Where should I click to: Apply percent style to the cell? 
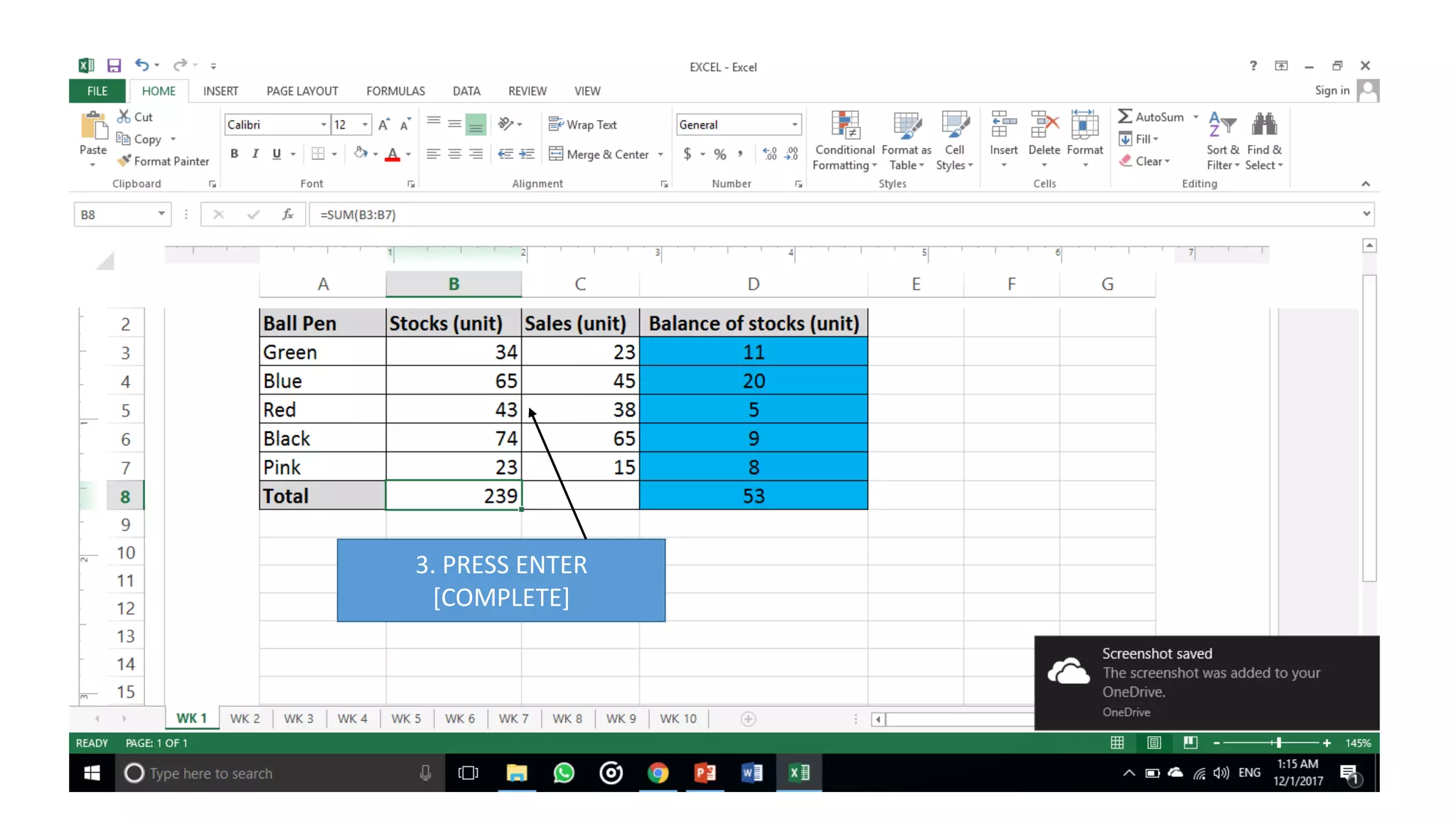click(x=720, y=154)
